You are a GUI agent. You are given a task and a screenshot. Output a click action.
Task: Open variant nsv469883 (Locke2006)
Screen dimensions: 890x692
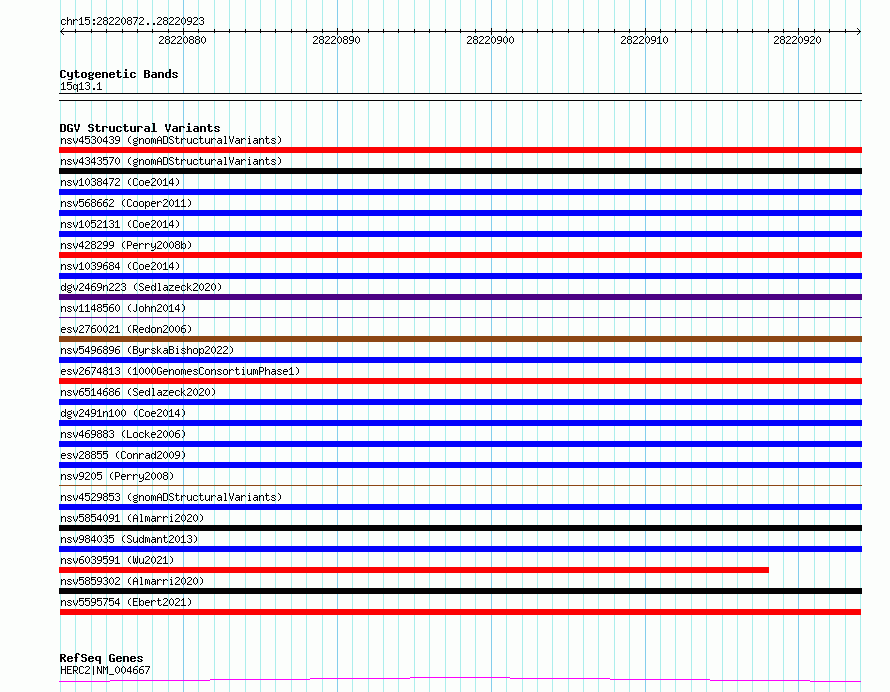tap(123, 434)
